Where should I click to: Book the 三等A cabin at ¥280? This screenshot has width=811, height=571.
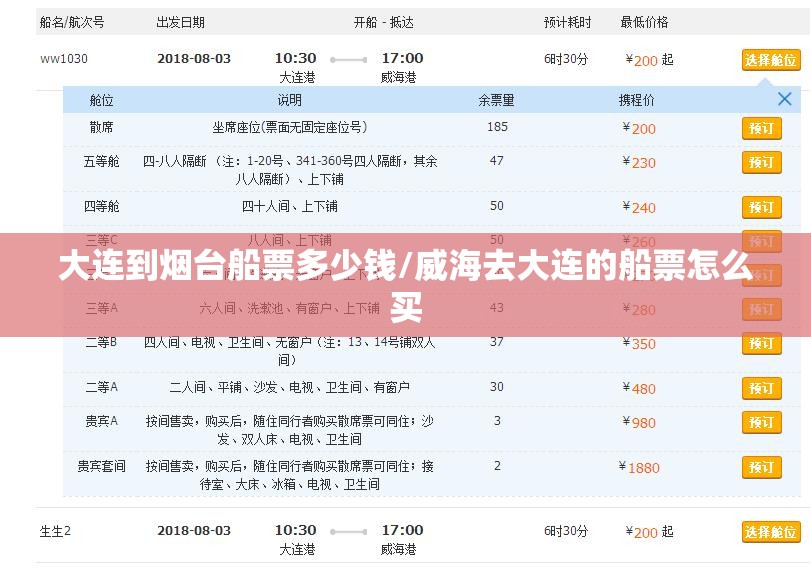761,309
